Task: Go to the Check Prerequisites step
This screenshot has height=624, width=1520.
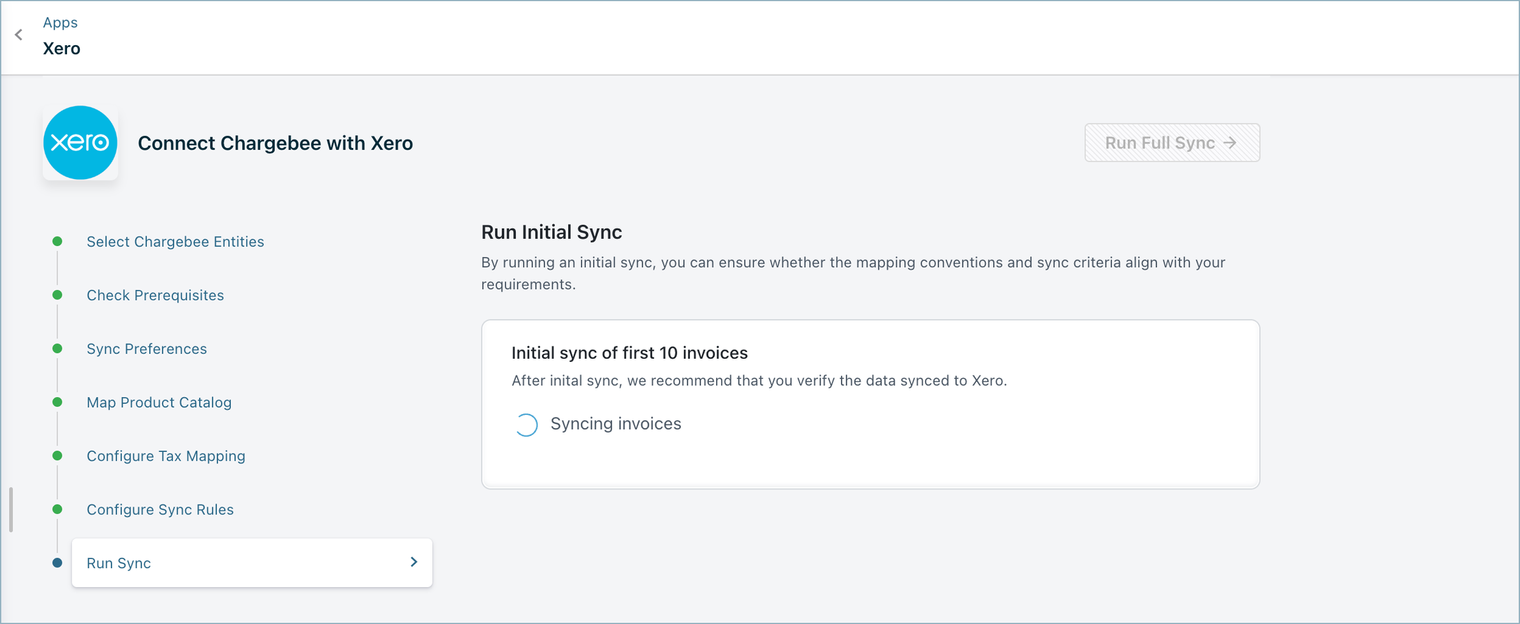Action: (x=155, y=295)
